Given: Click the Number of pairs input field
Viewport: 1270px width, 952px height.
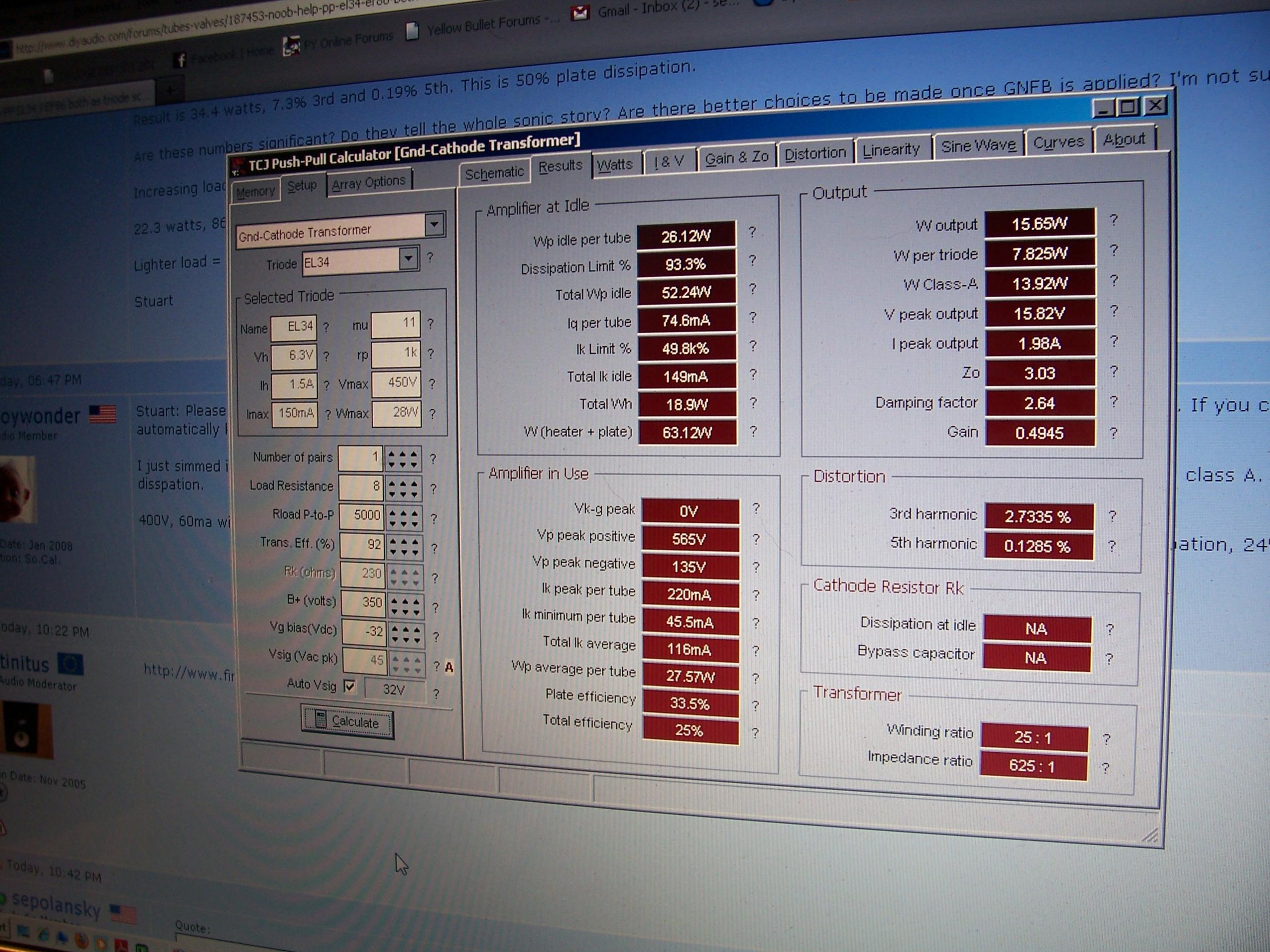Looking at the screenshot, I should click(361, 458).
